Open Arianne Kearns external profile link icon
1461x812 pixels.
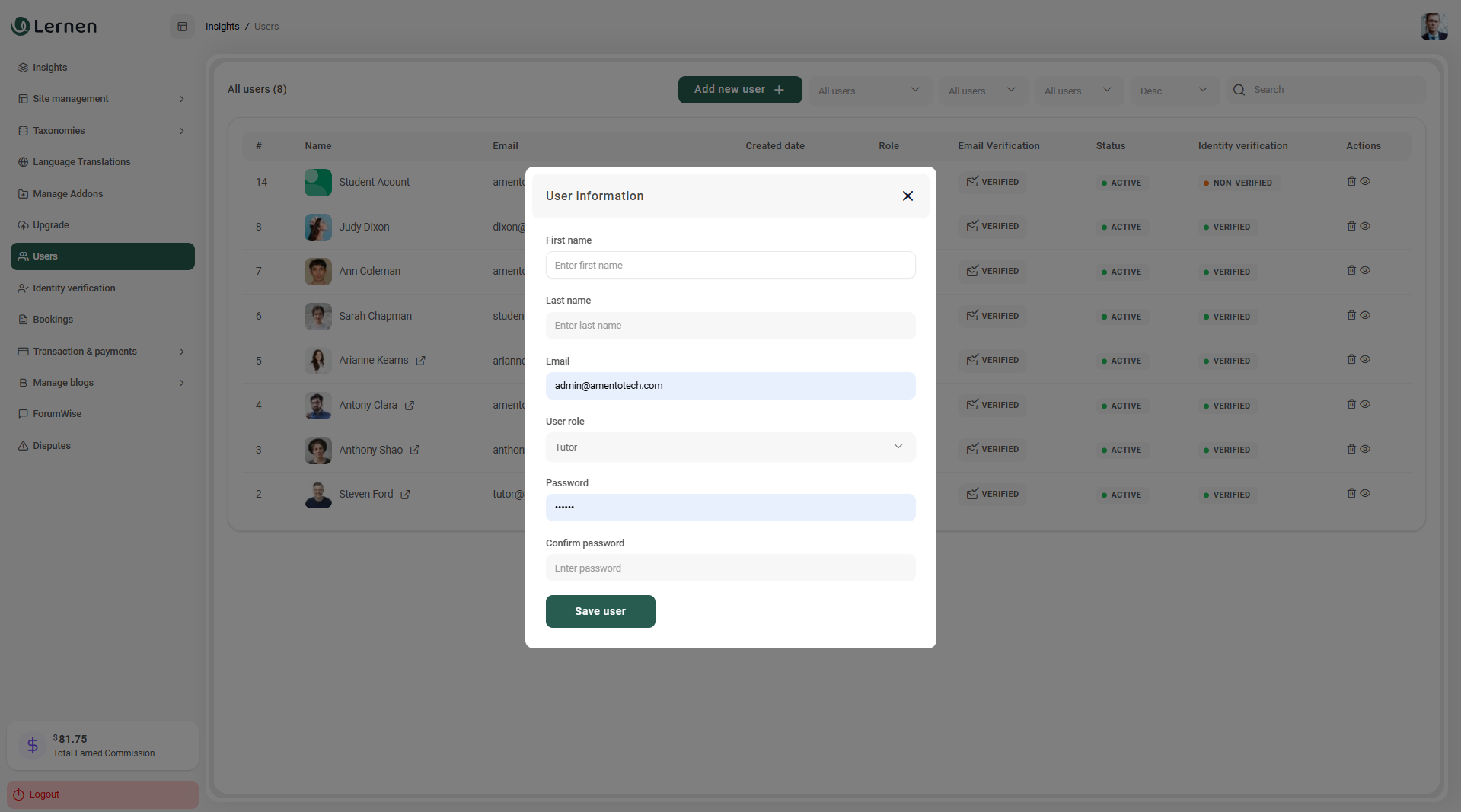tap(420, 361)
